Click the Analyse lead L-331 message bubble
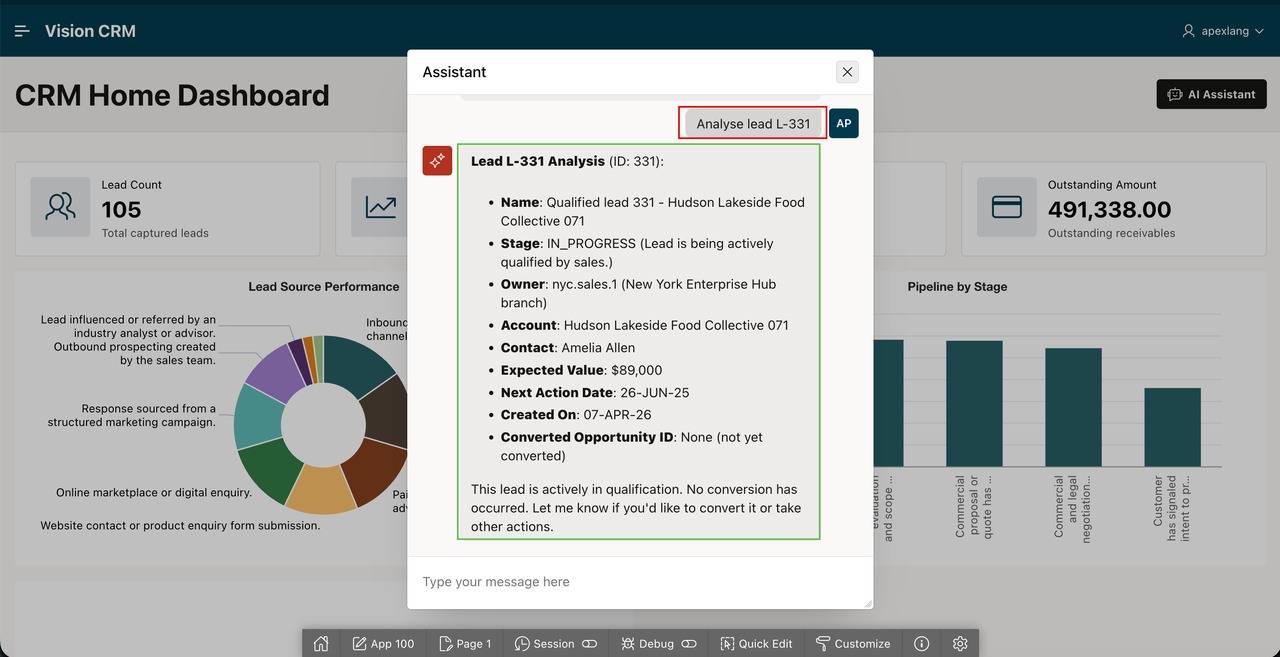Viewport: 1280px width, 657px height. pyautogui.click(x=753, y=123)
